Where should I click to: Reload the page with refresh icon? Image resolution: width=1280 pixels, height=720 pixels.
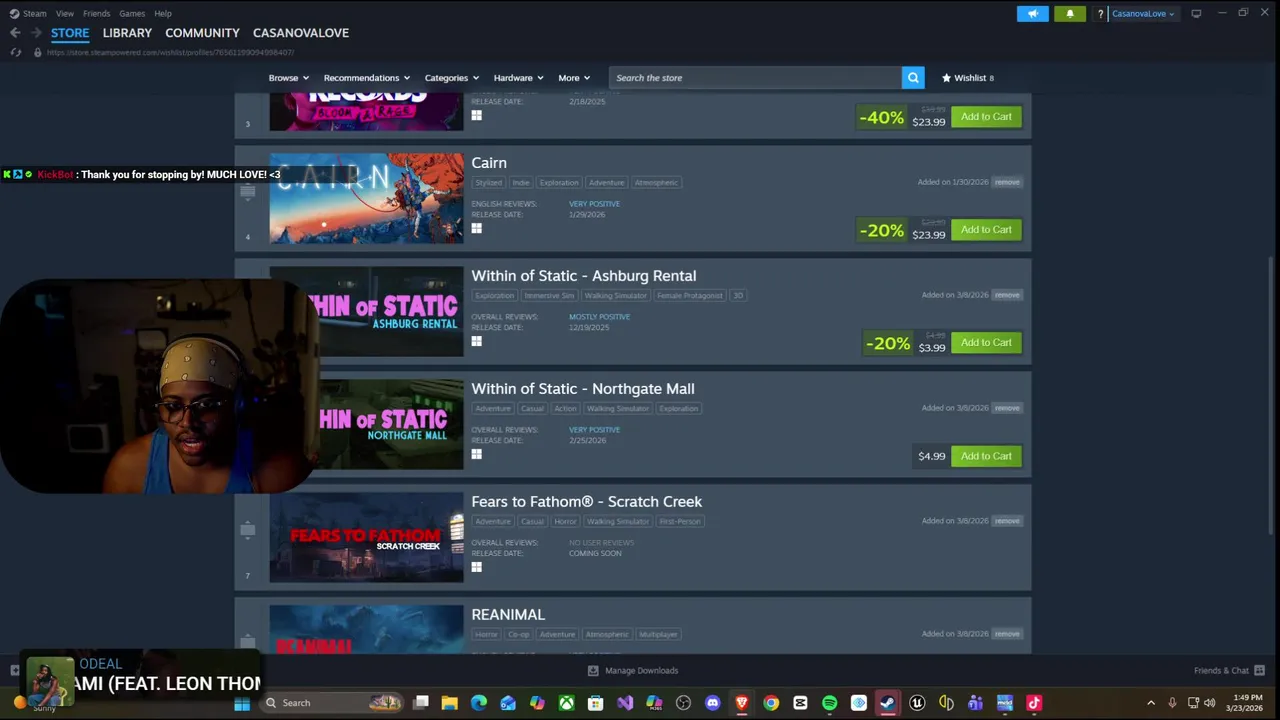click(x=15, y=52)
